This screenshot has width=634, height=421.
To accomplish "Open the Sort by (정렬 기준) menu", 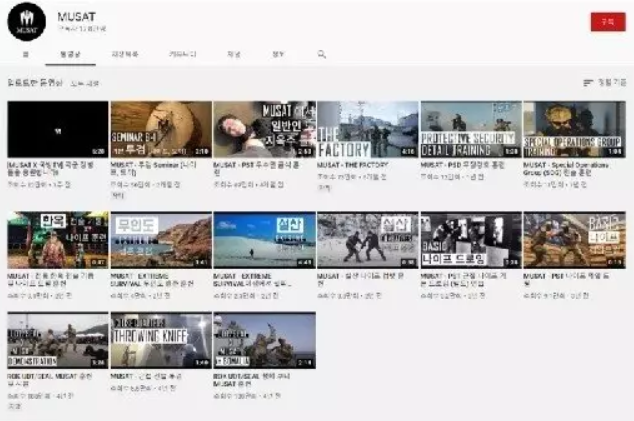I will tap(605, 83).
